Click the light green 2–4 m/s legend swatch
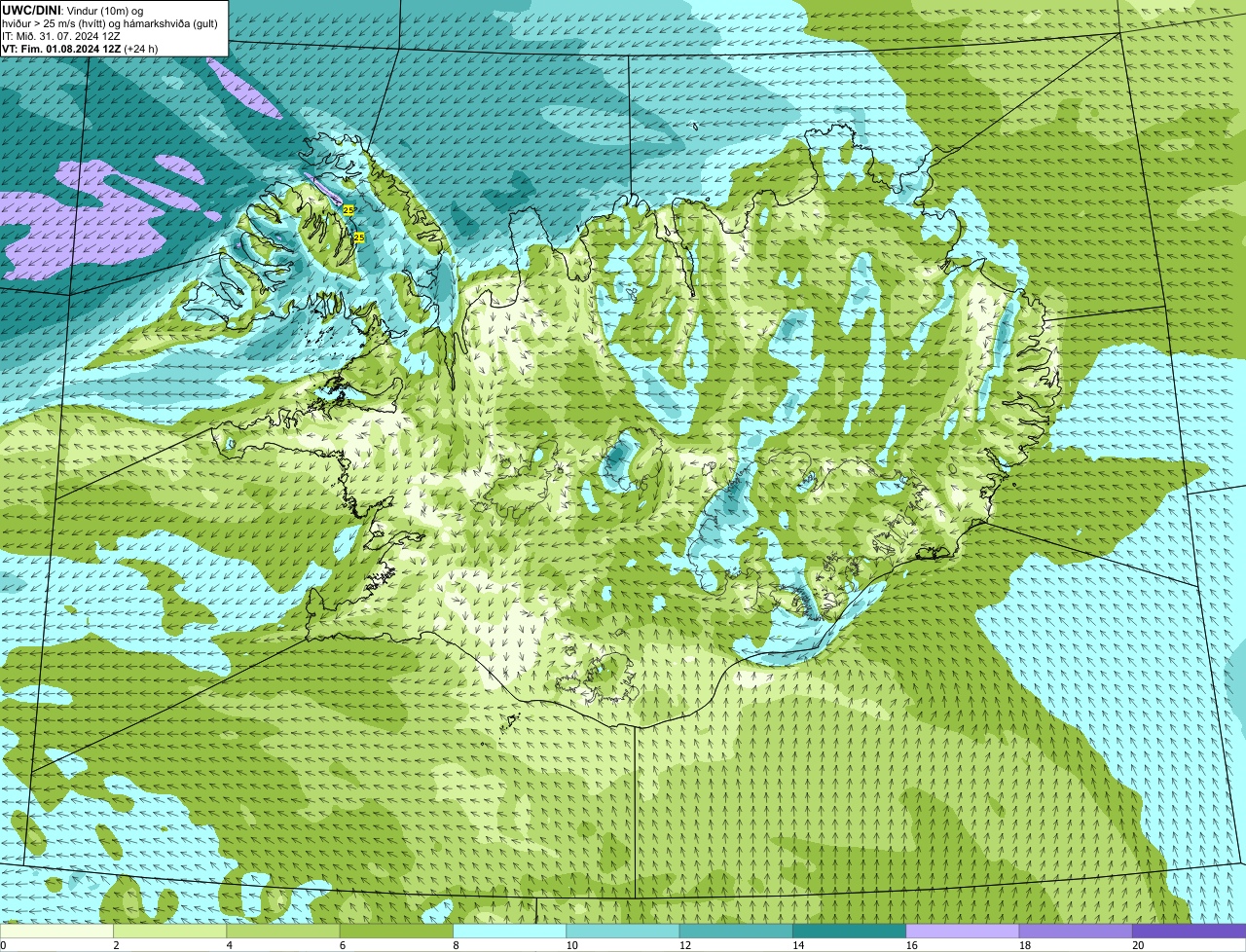This screenshot has width=1246, height=952. [x=170, y=931]
